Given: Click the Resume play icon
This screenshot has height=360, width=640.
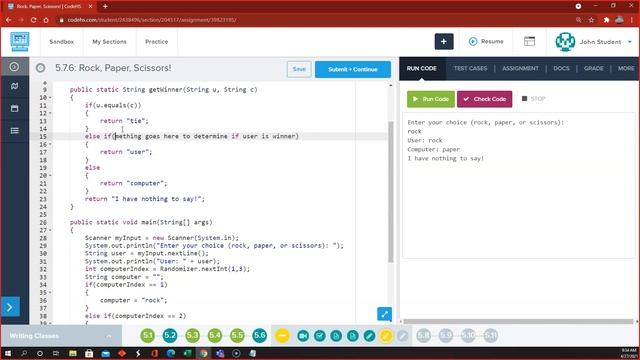Looking at the screenshot, I should pos(473,42).
